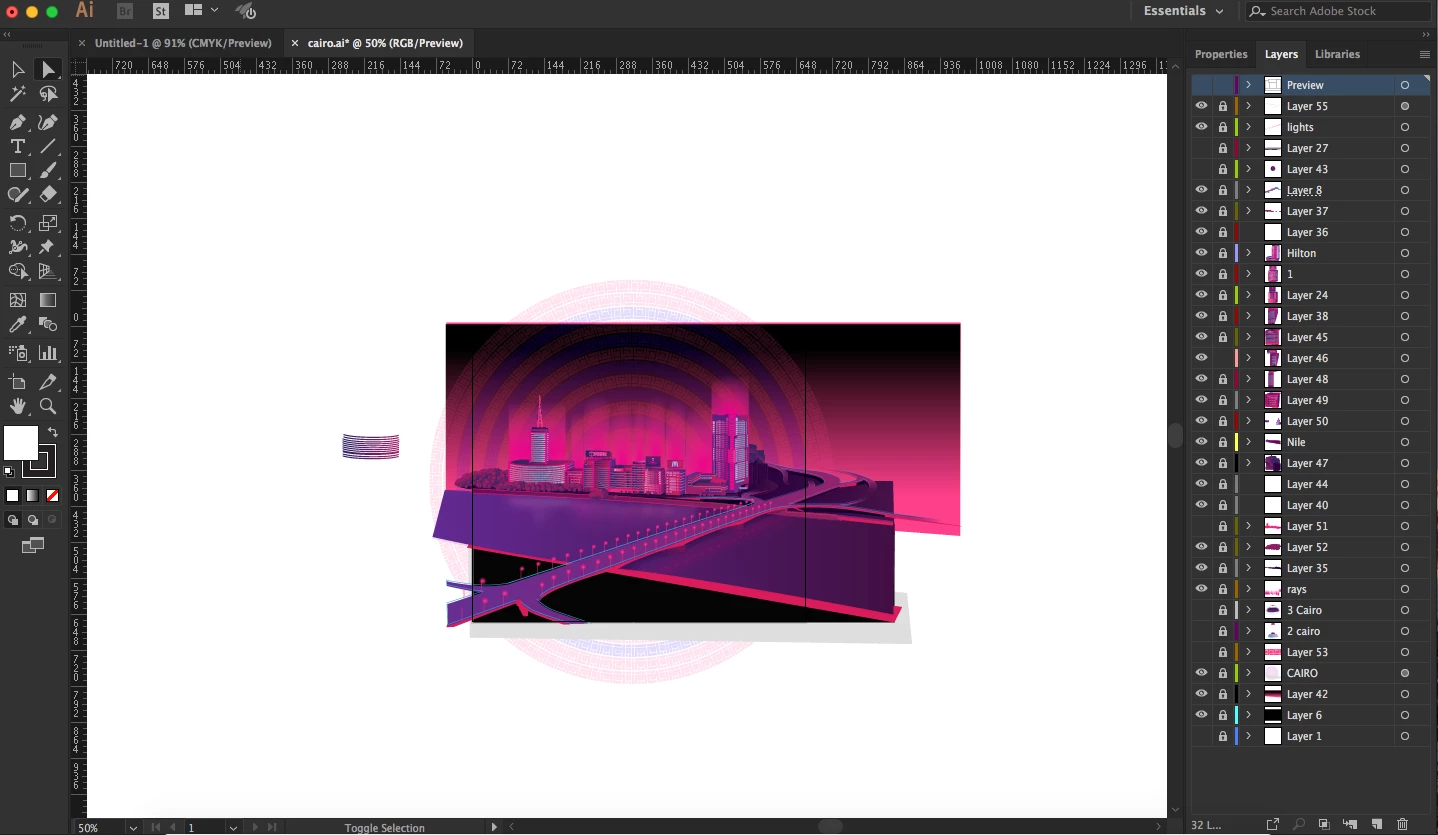Apply Gradient from color mode buttons
The image size is (1438, 835).
[x=32, y=496]
